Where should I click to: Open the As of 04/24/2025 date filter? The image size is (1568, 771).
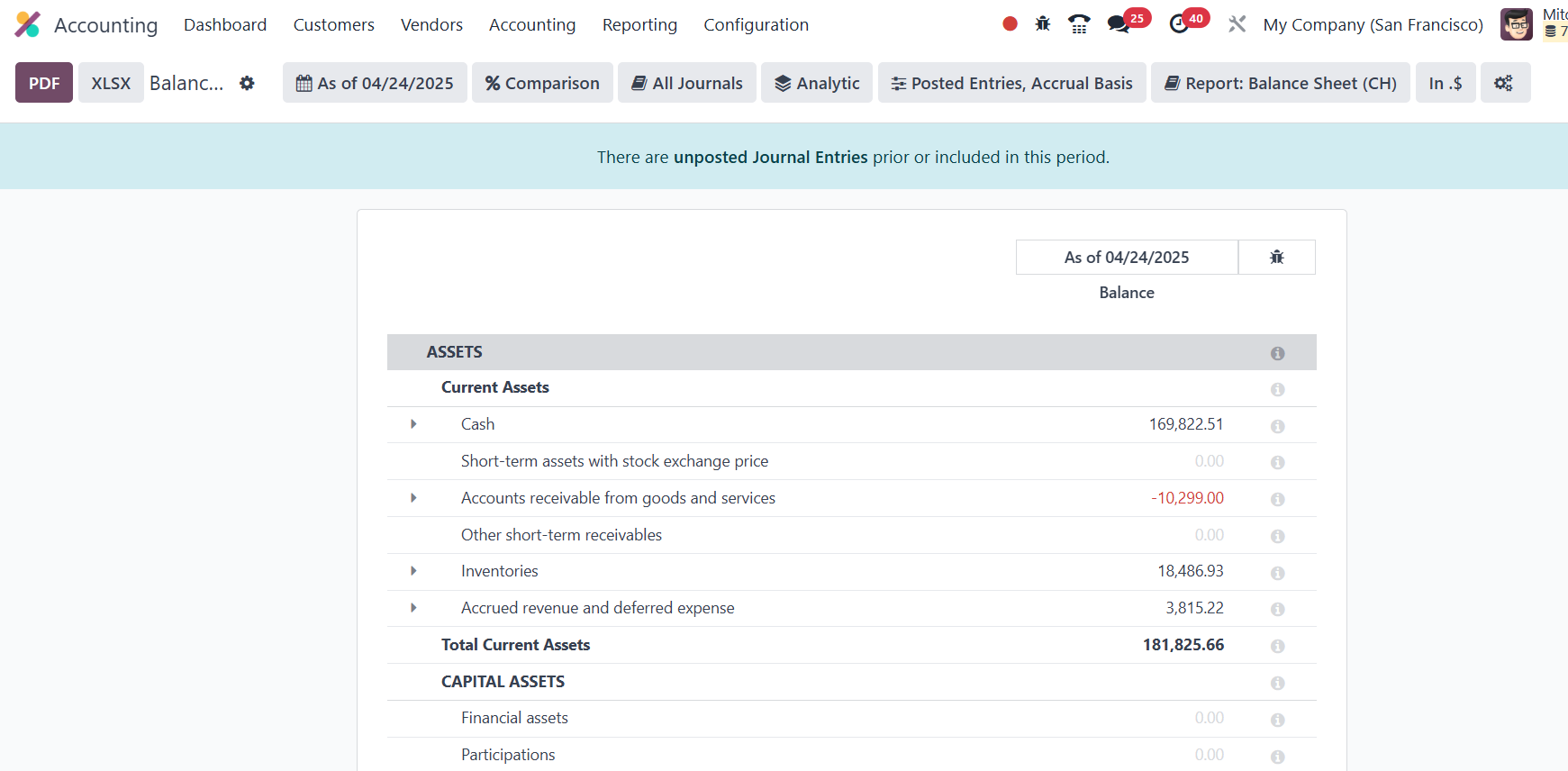pos(375,83)
